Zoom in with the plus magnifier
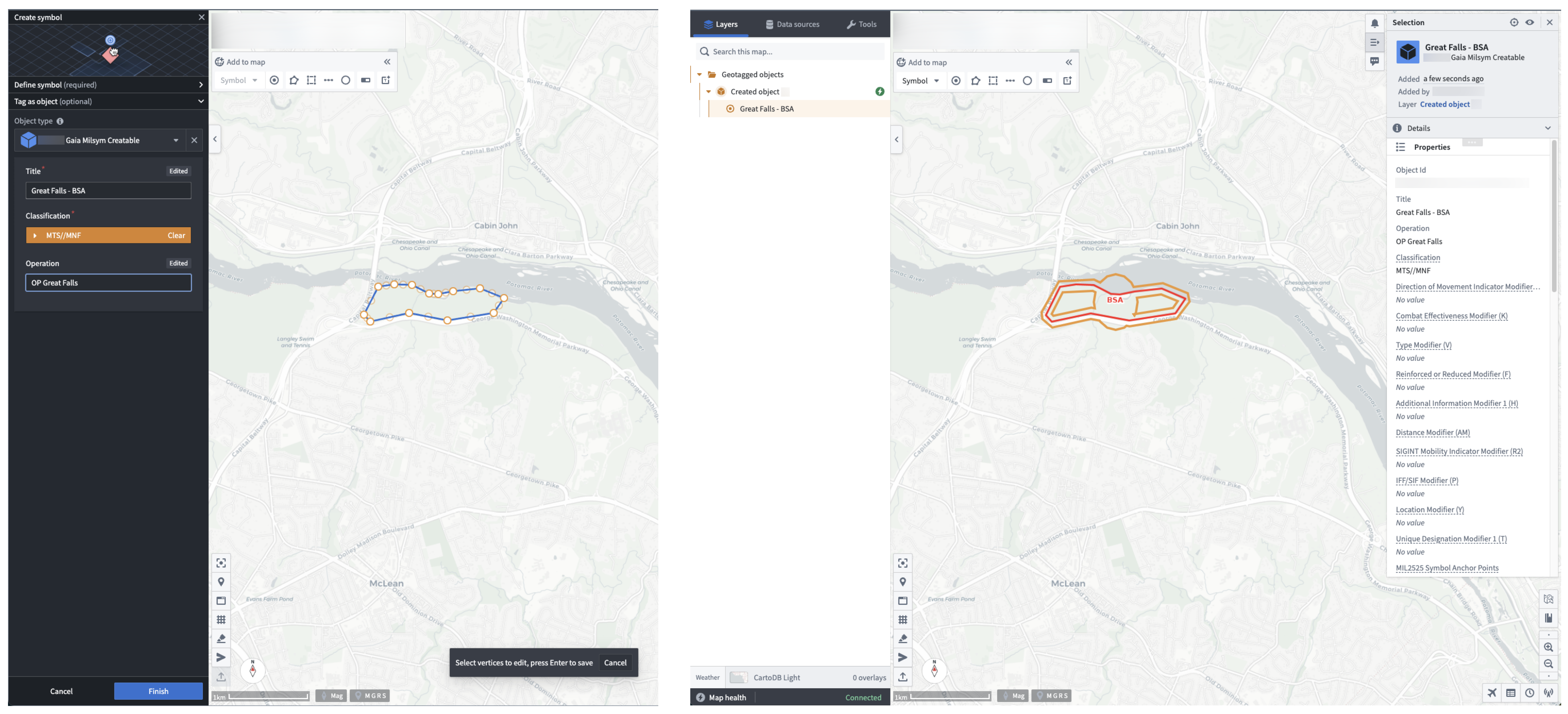 pyautogui.click(x=1548, y=647)
